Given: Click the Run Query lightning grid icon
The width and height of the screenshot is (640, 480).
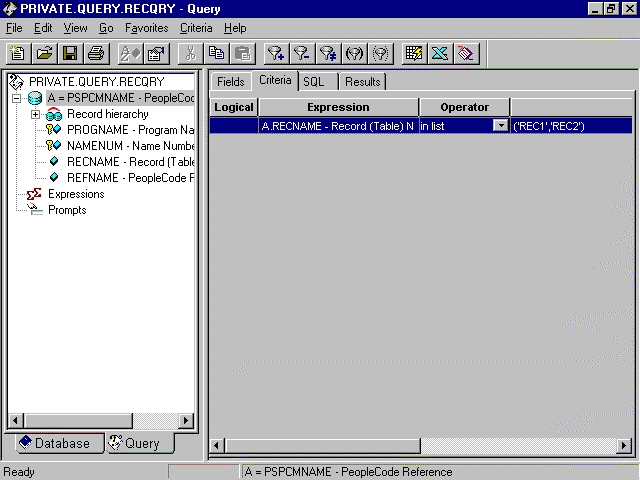Looking at the screenshot, I should click(x=414, y=53).
